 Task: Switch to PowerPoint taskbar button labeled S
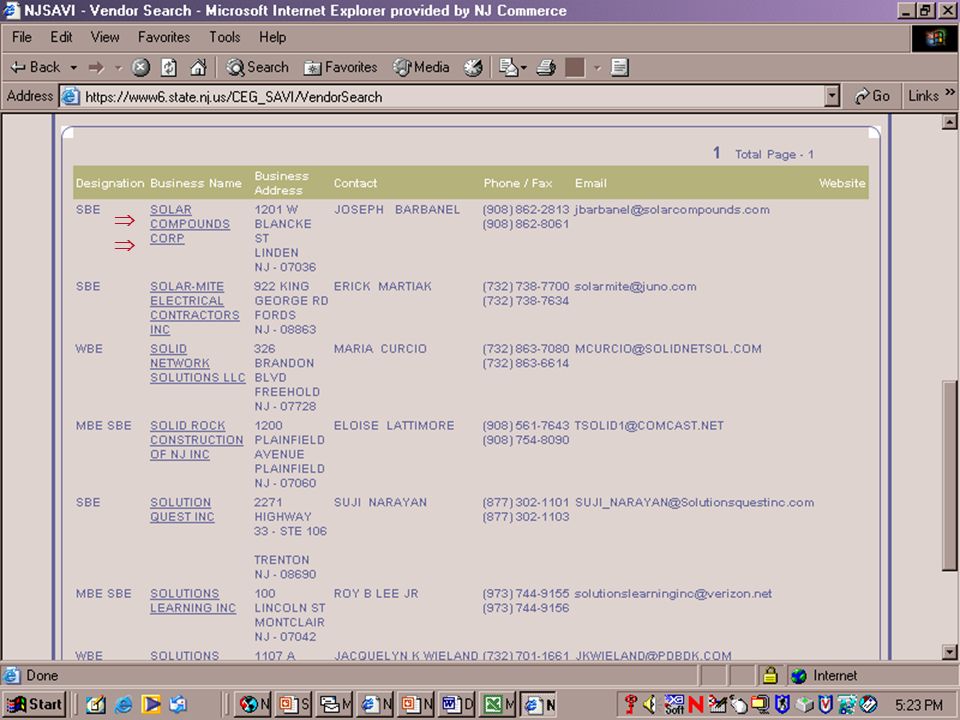click(293, 705)
